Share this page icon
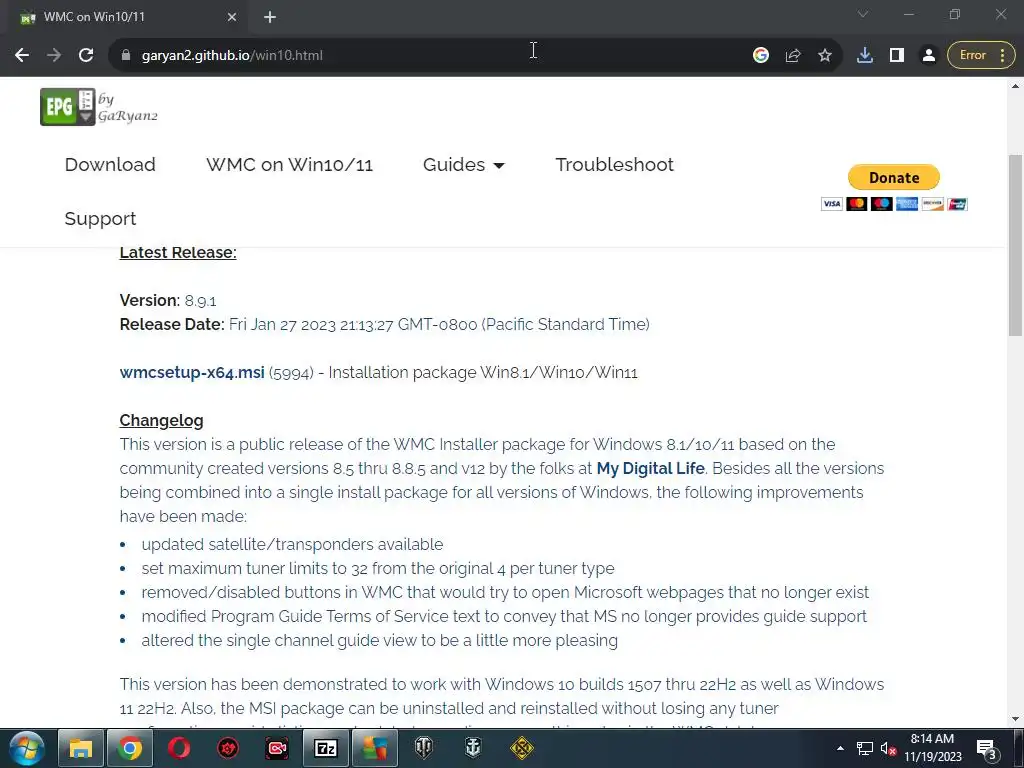 793,56
